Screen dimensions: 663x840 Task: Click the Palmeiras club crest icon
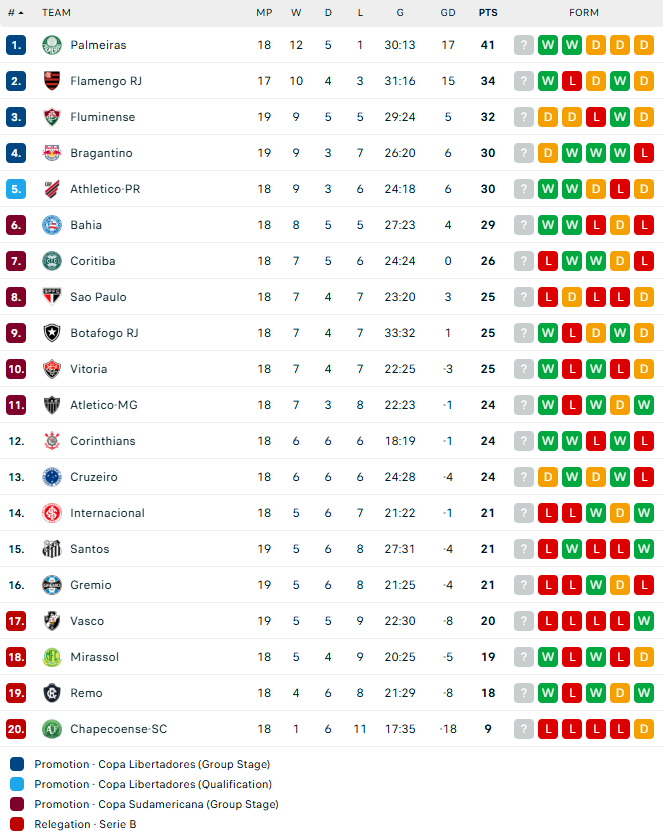tap(52, 45)
